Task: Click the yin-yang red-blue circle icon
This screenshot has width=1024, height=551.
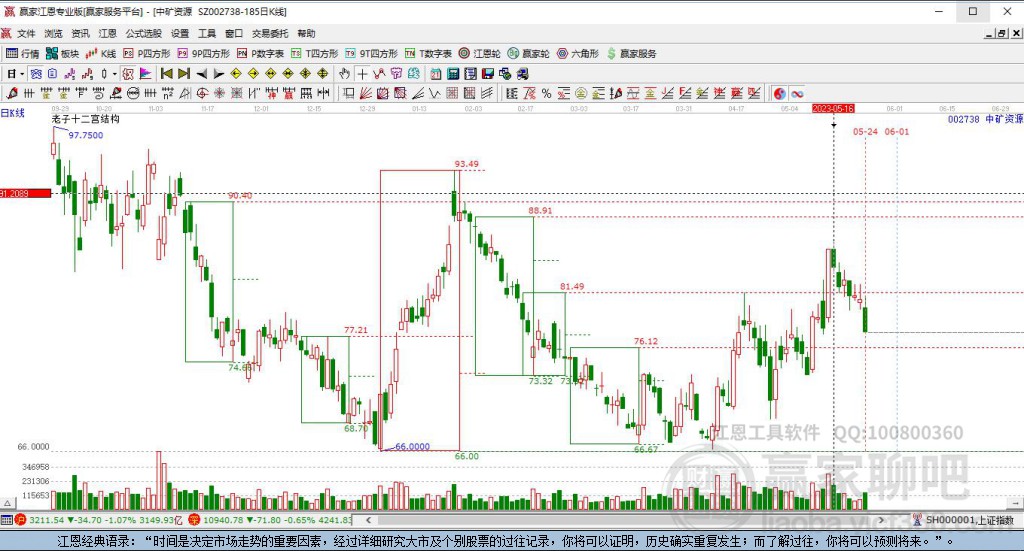Action: coord(780,93)
